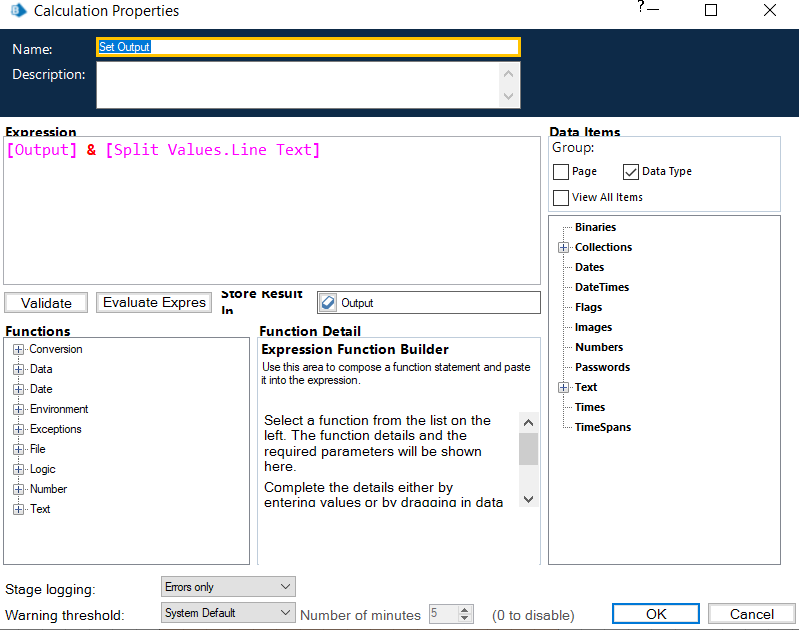799x630 pixels.
Task: Enable the Page group checkbox
Action: click(561, 172)
